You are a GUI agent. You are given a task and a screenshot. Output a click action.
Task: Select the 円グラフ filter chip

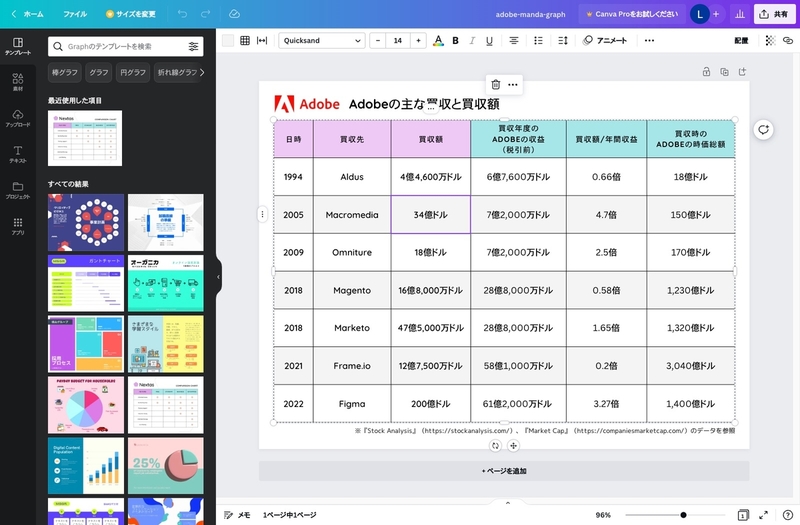click(x=133, y=72)
